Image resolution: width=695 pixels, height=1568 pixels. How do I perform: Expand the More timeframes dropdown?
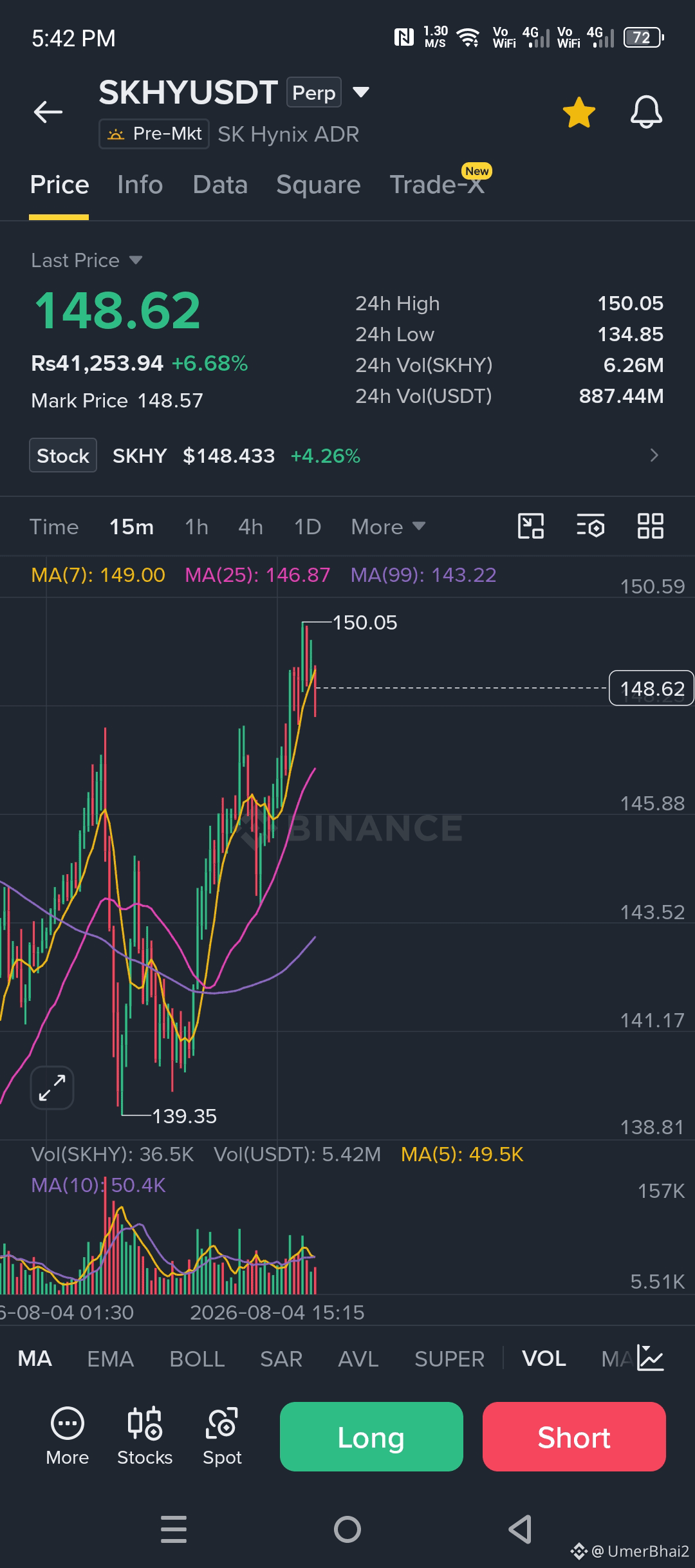pos(388,527)
